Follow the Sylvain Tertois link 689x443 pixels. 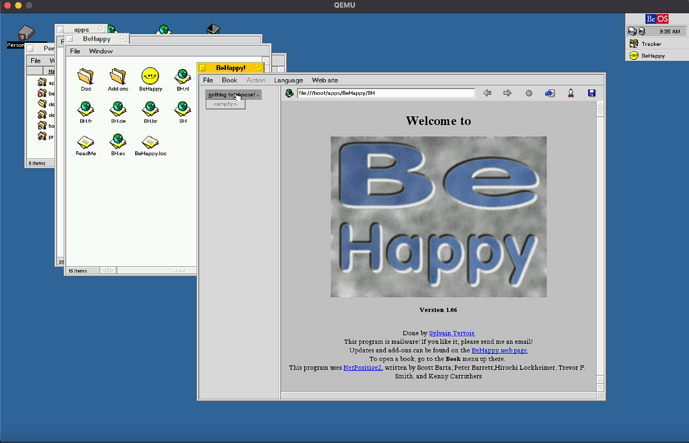[x=451, y=333]
